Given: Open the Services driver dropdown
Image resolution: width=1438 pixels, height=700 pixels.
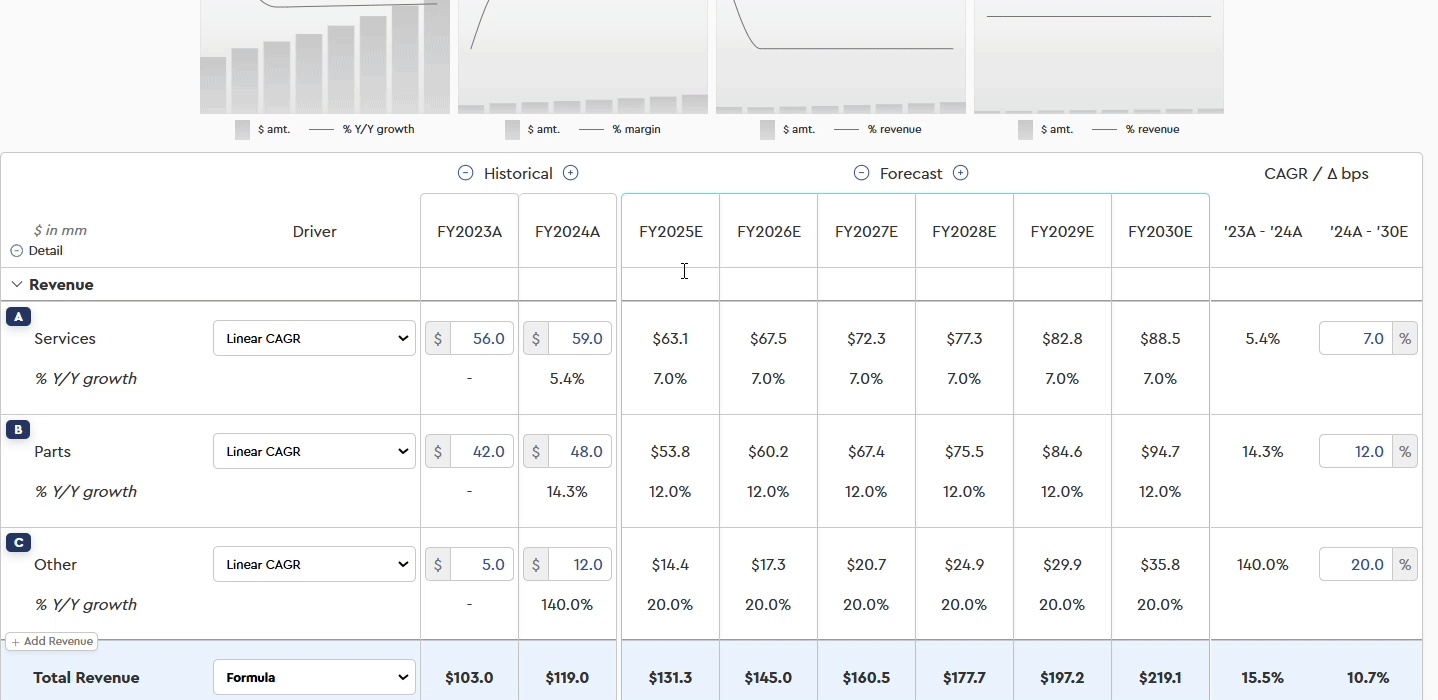Looking at the screenshot, I should click(314, 339).
